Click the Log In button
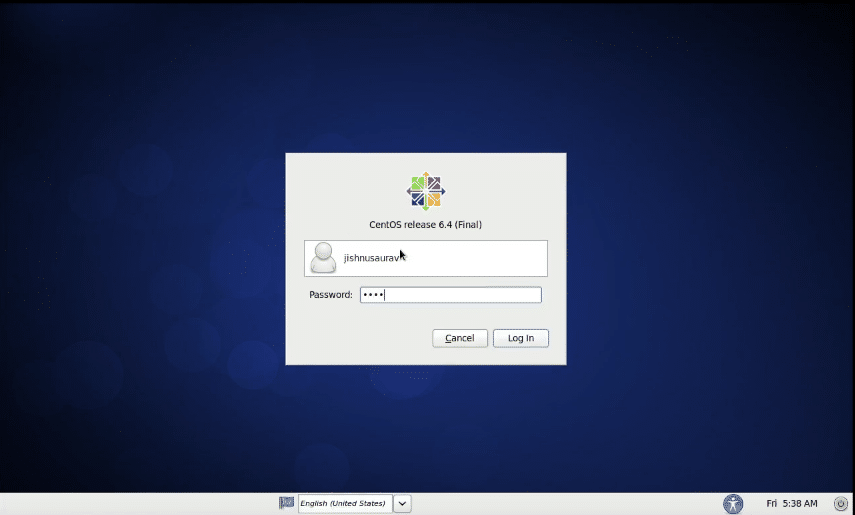Screen dimensions: 855x515 pos(521,338)
